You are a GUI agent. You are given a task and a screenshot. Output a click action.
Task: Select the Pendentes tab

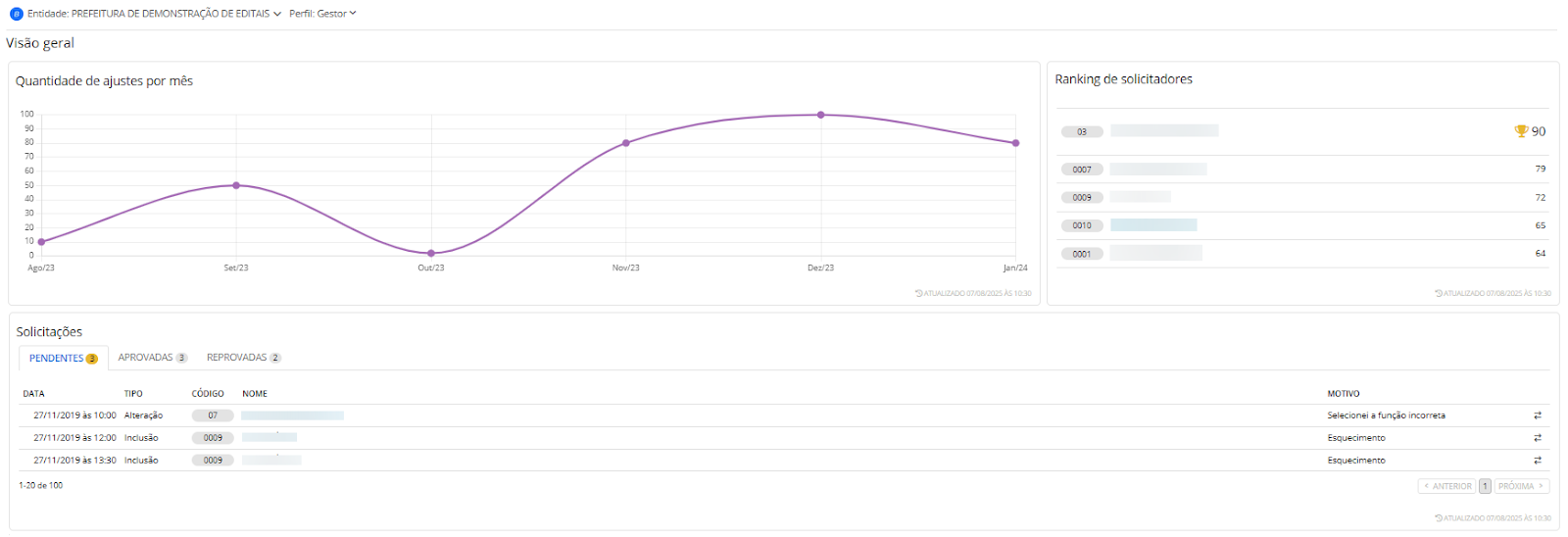coord(63,359)
